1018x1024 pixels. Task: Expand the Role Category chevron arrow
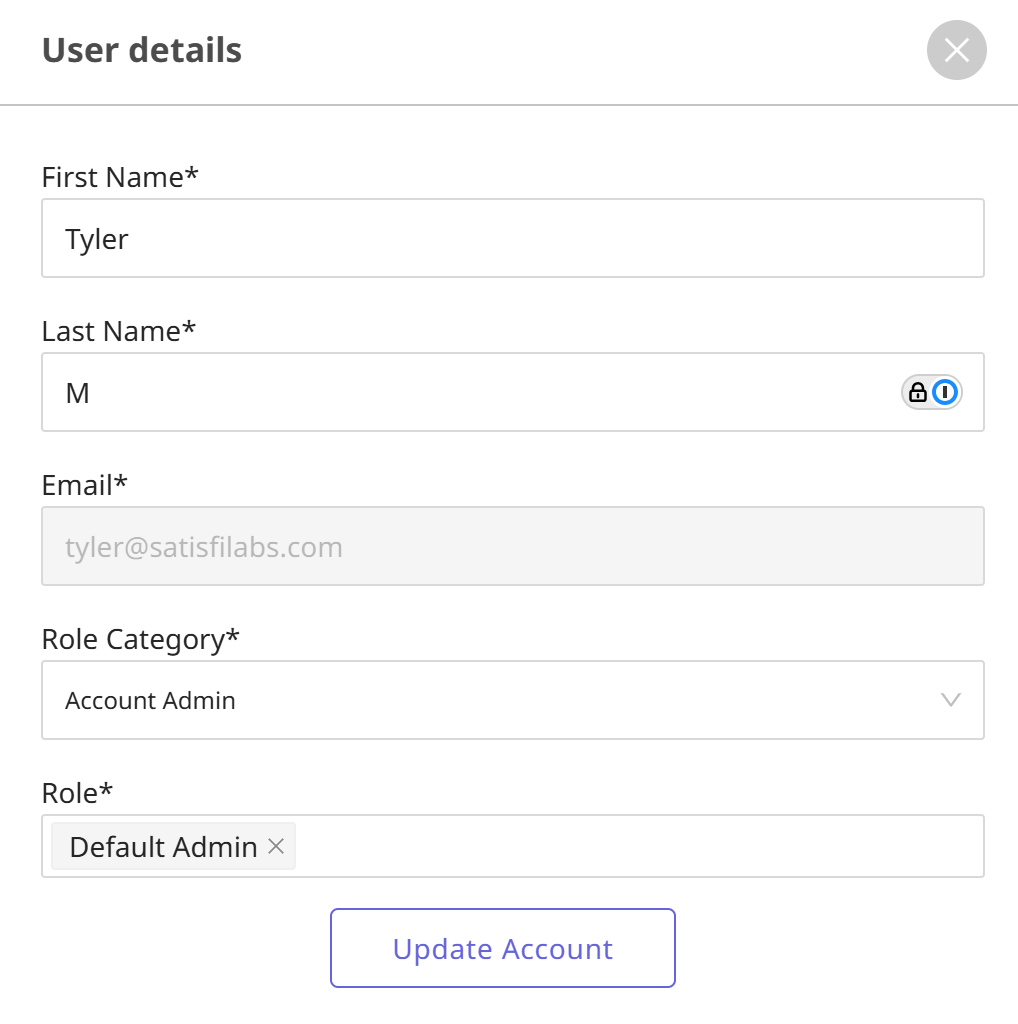click(x=951, y=700)
